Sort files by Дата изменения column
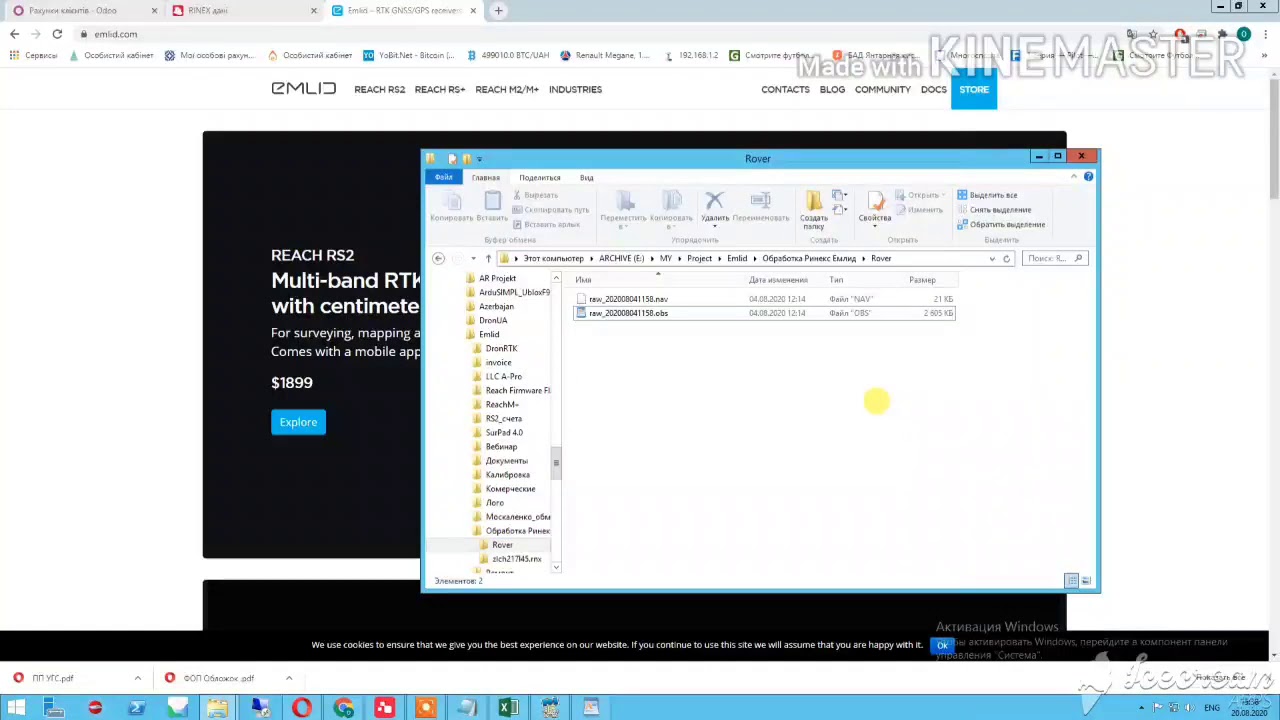The image size is (1280, 720). (778, 280)
